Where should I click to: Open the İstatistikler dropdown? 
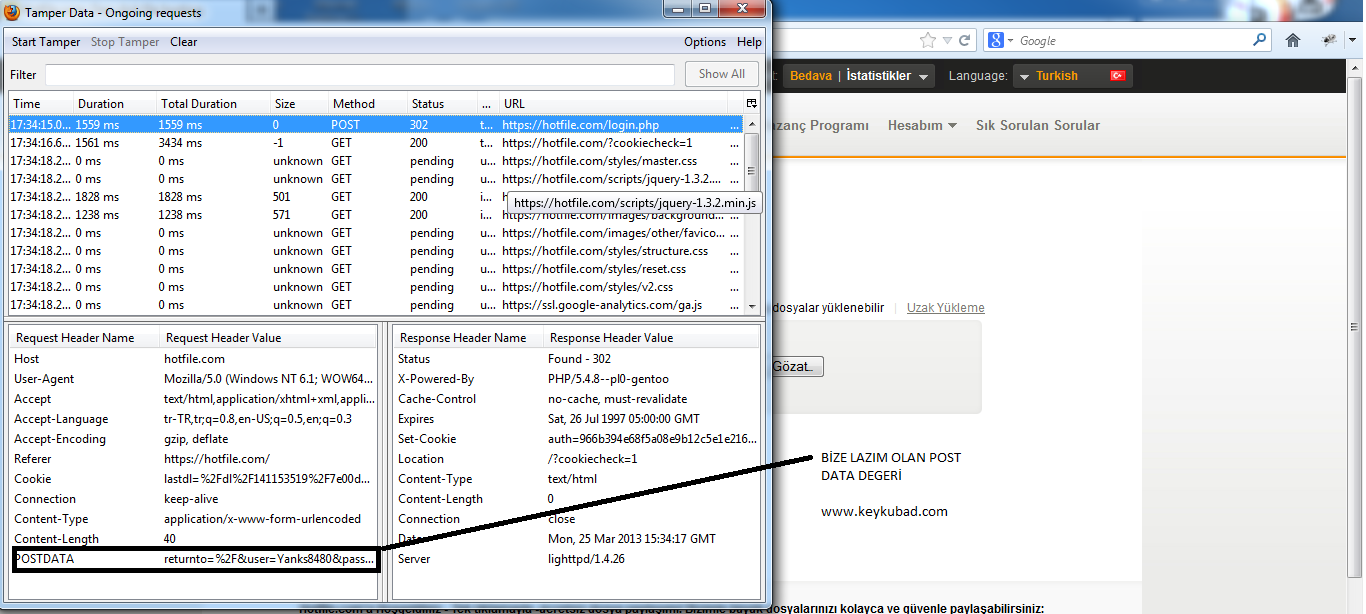[x=924, y=76]
